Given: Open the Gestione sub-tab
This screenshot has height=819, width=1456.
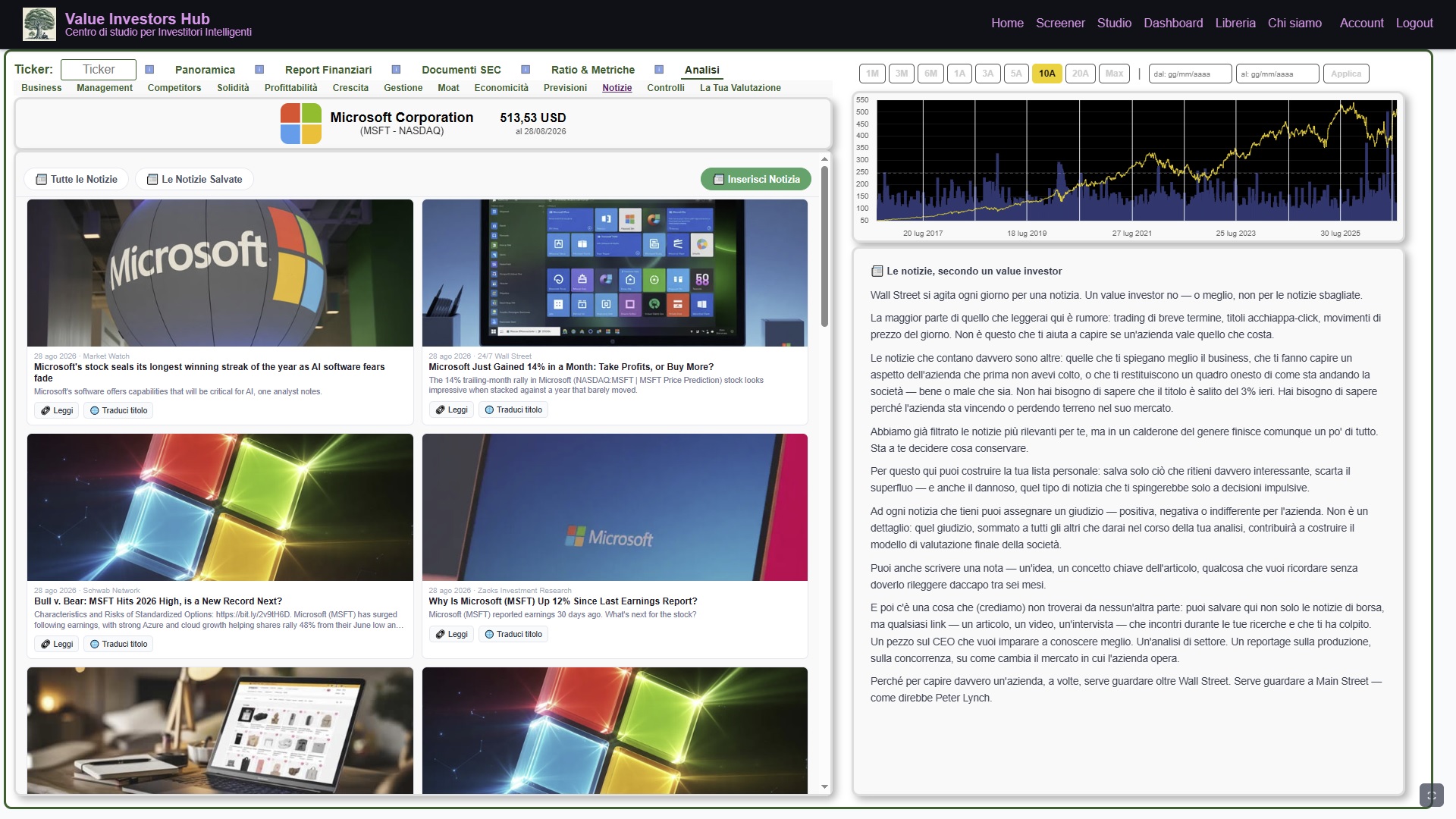Looking at the screenshot, I should pos(403,88).
